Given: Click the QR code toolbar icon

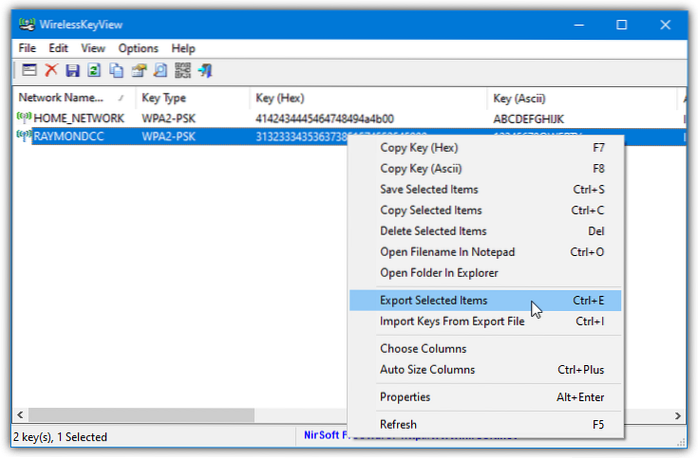Looking at the screenshot, I should pyautogui.click(x=183, y=70).
